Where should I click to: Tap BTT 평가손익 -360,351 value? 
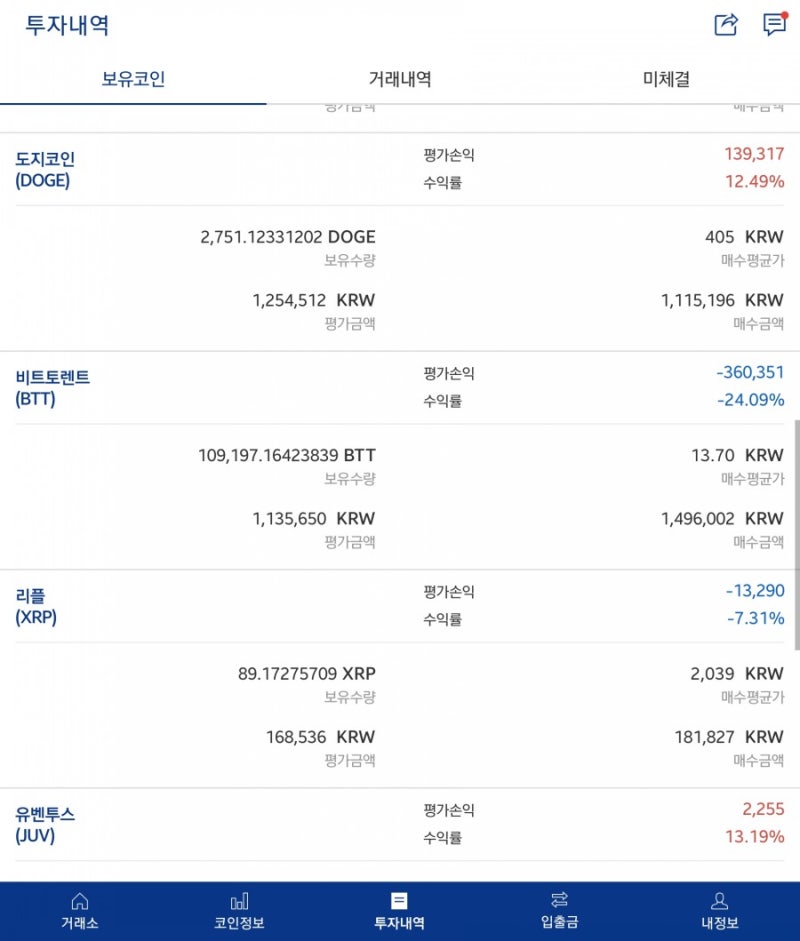point(750,372)
